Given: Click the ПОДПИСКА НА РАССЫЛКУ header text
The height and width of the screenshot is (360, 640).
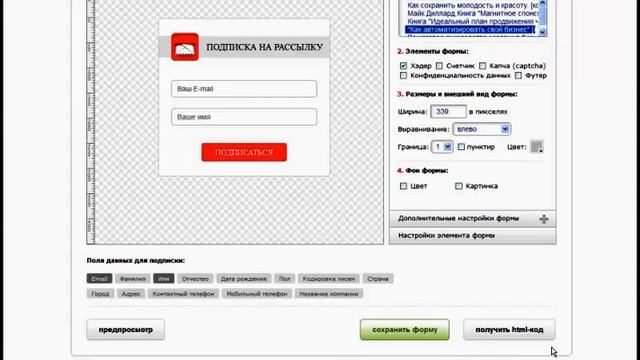Looking at the screenshot, I should 264,47.
